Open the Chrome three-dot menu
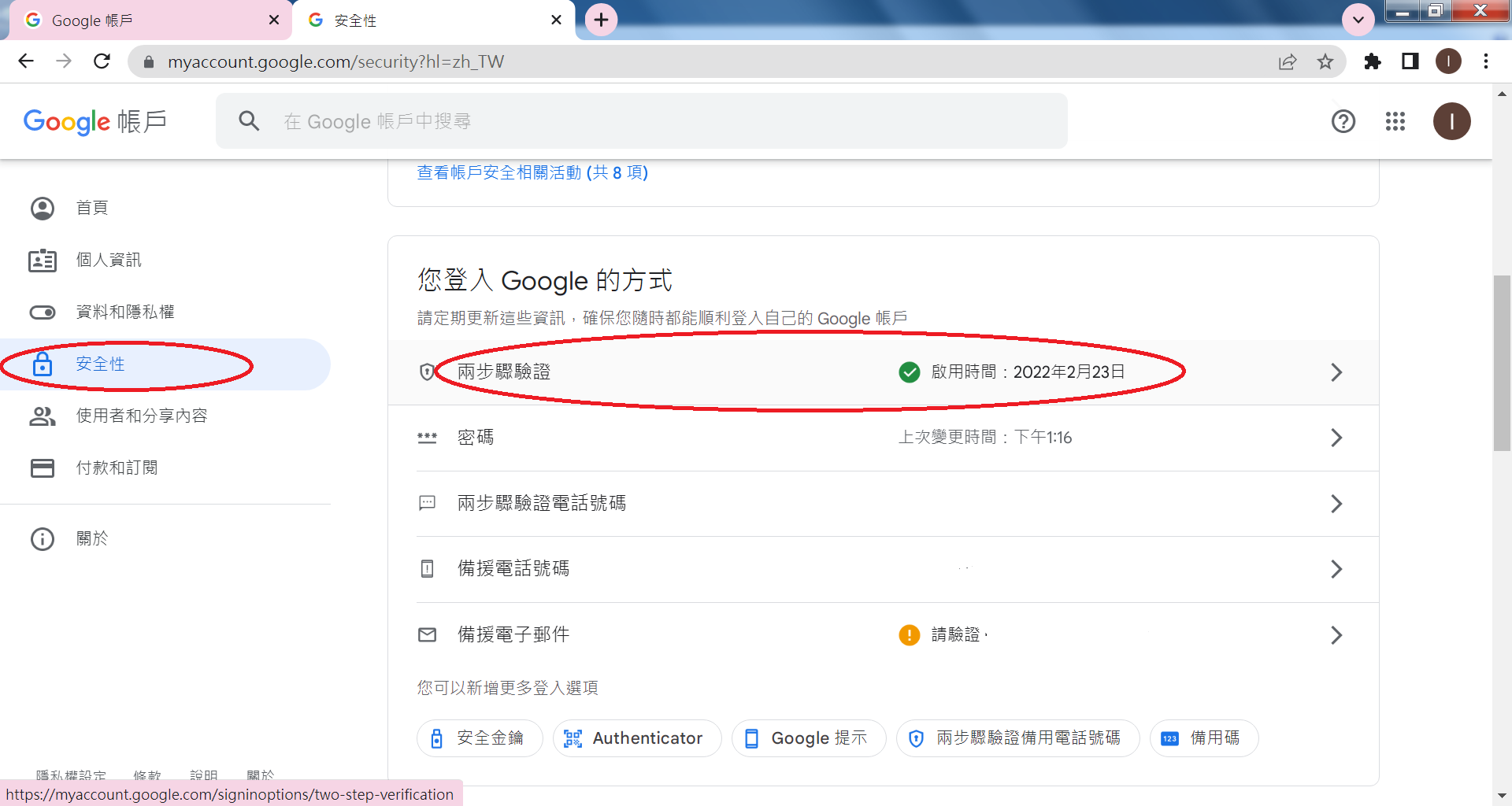1512x806 pixels. 1486,61
